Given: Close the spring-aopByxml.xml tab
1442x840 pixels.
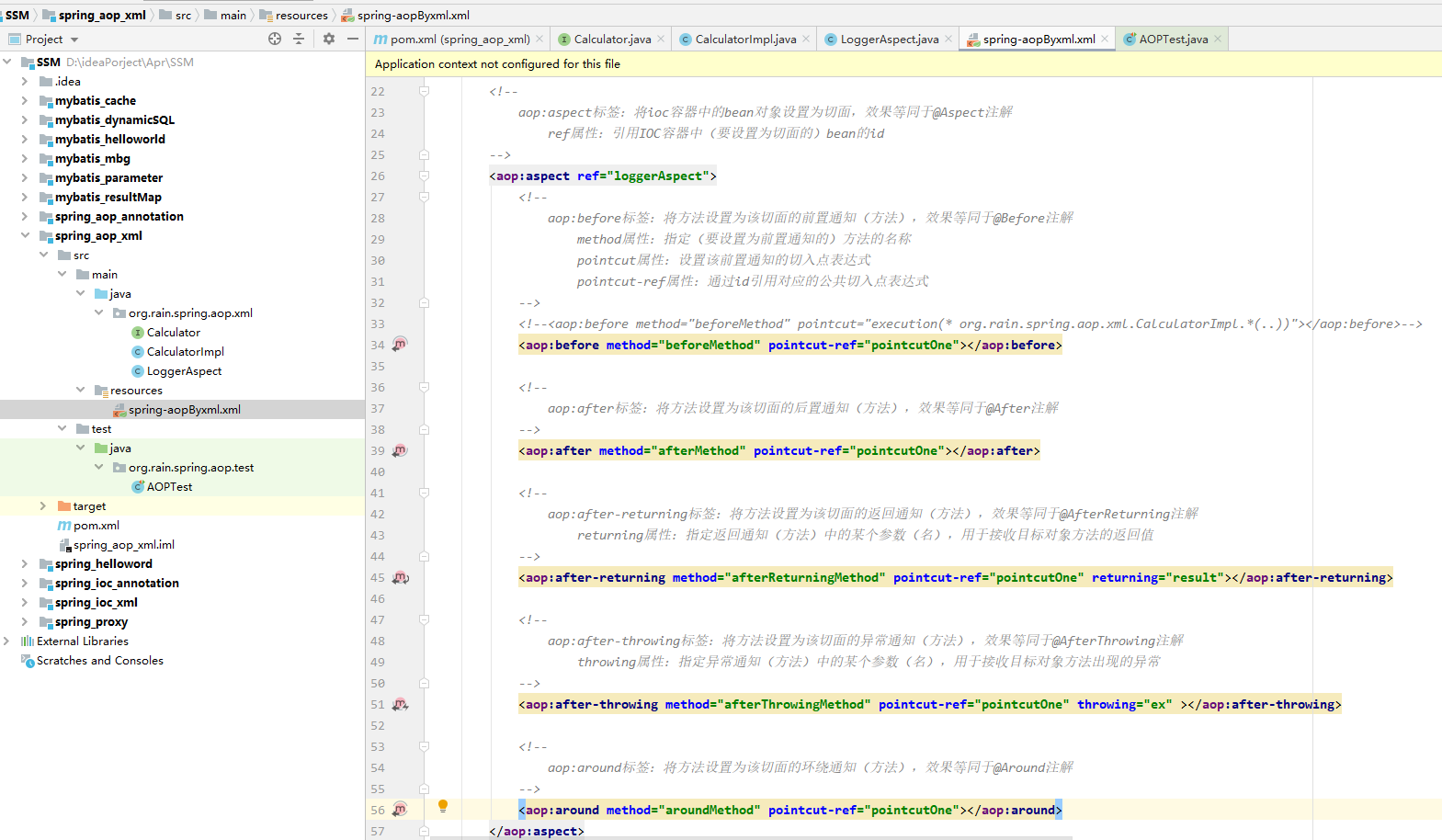Looking at the screenshot, I should (x=1105, y=39).
